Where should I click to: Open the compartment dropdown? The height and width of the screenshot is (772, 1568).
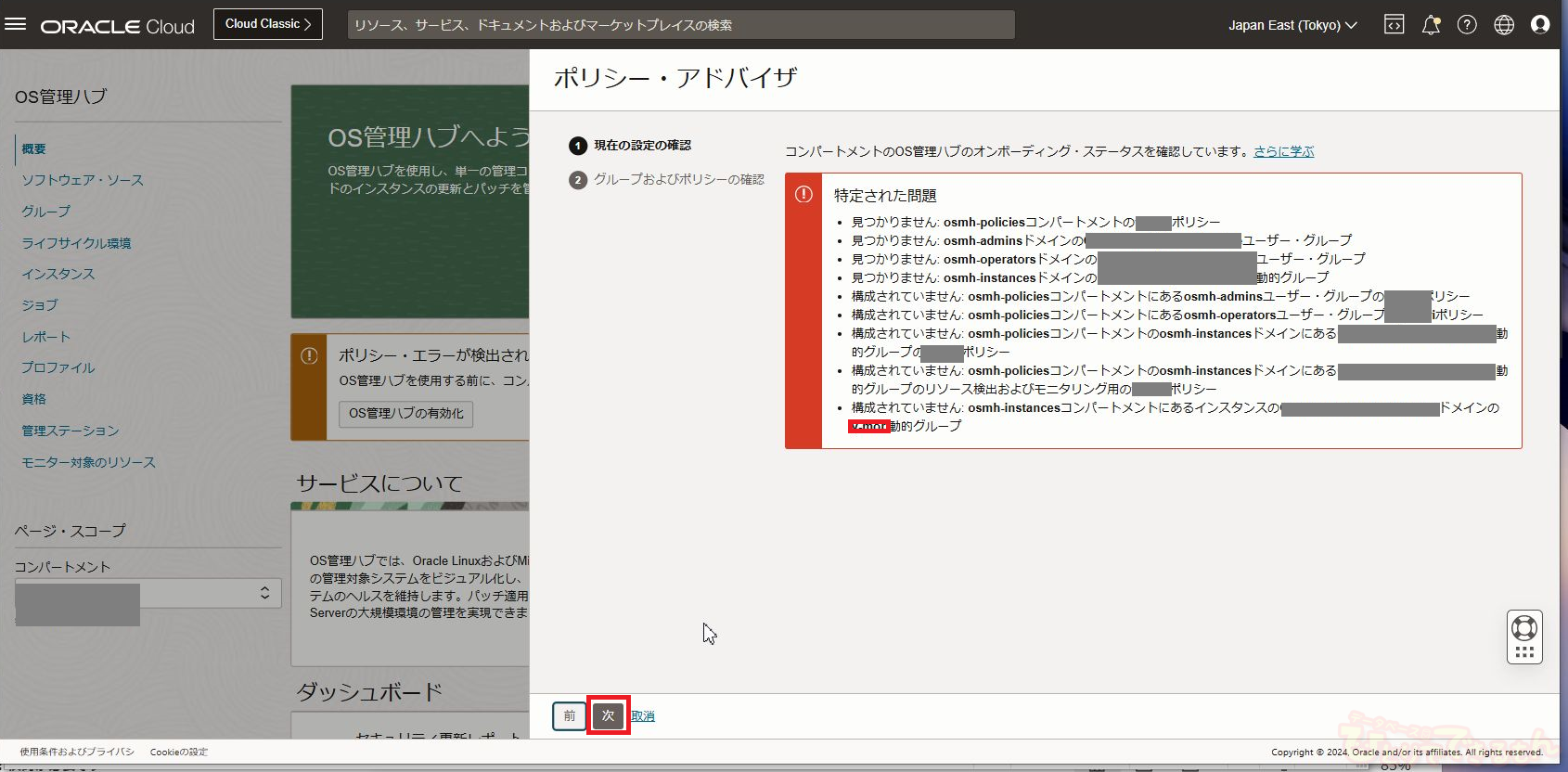click(x=148, y=593)
